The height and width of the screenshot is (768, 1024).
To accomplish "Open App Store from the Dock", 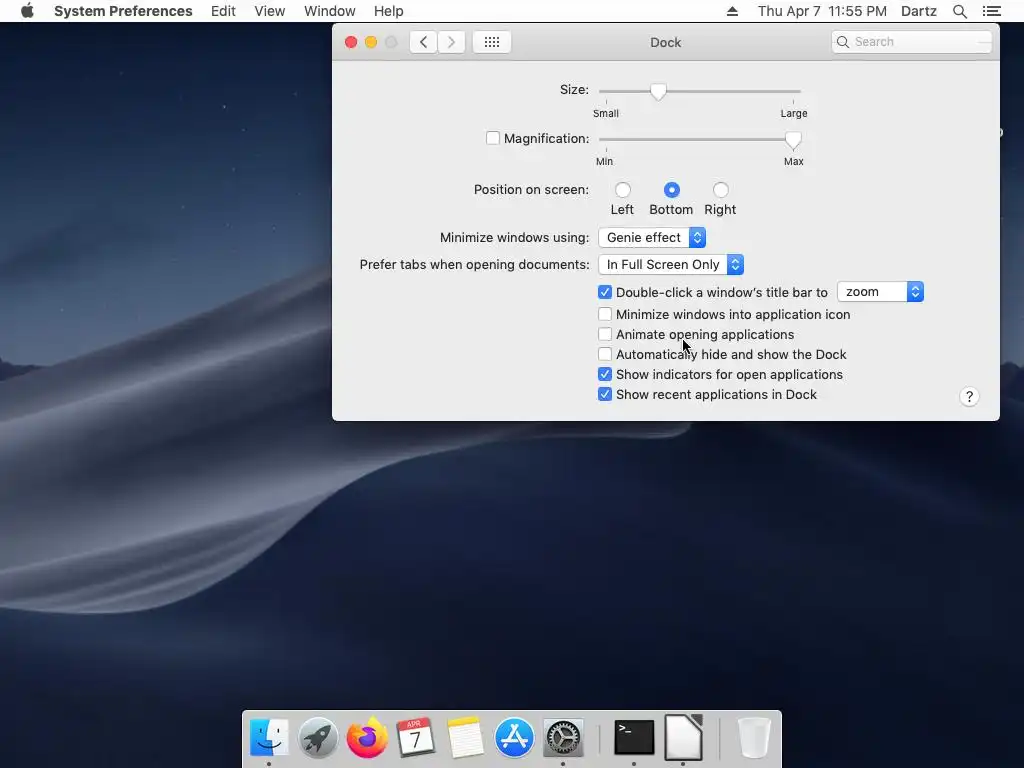I will click(514, 738).
